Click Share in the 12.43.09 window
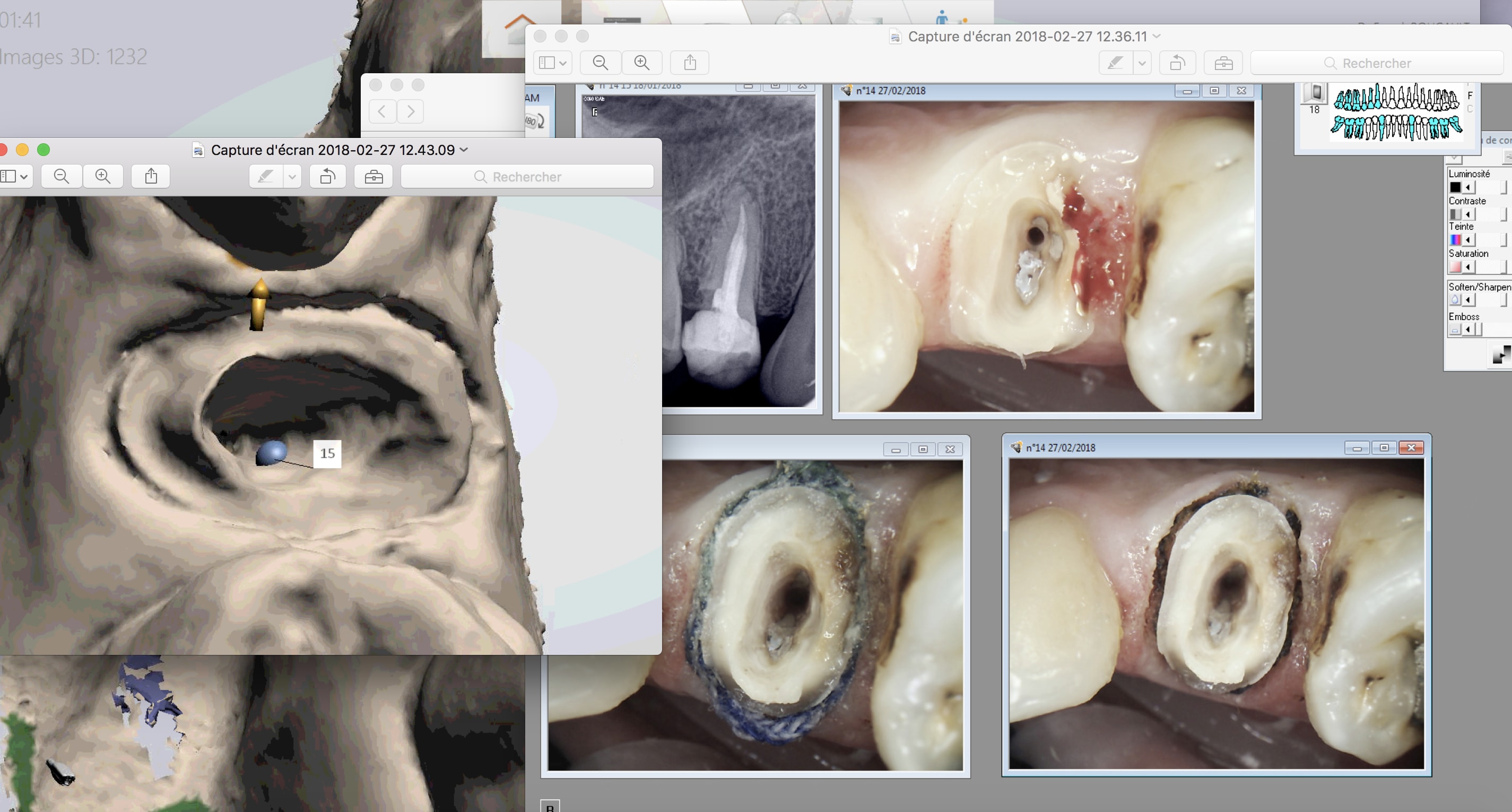This screenshot has width=1512, height=812. pyautogui.click(x=151, y=176)
